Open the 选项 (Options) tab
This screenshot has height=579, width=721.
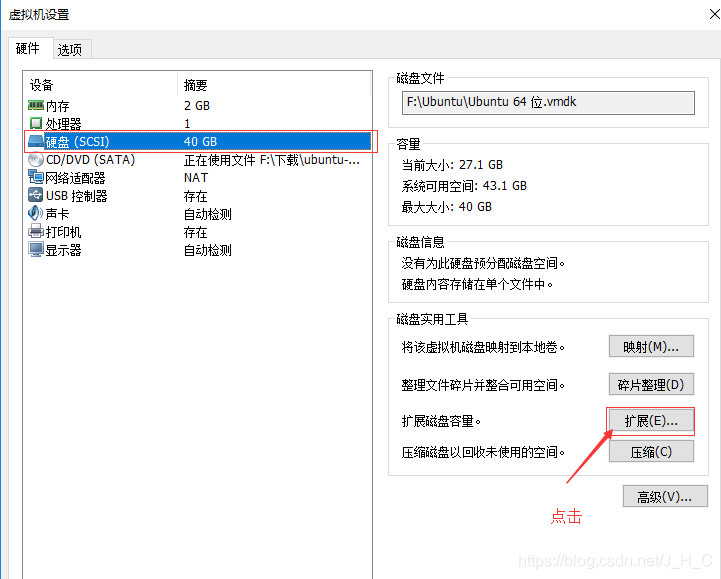[x=70, y=49]
